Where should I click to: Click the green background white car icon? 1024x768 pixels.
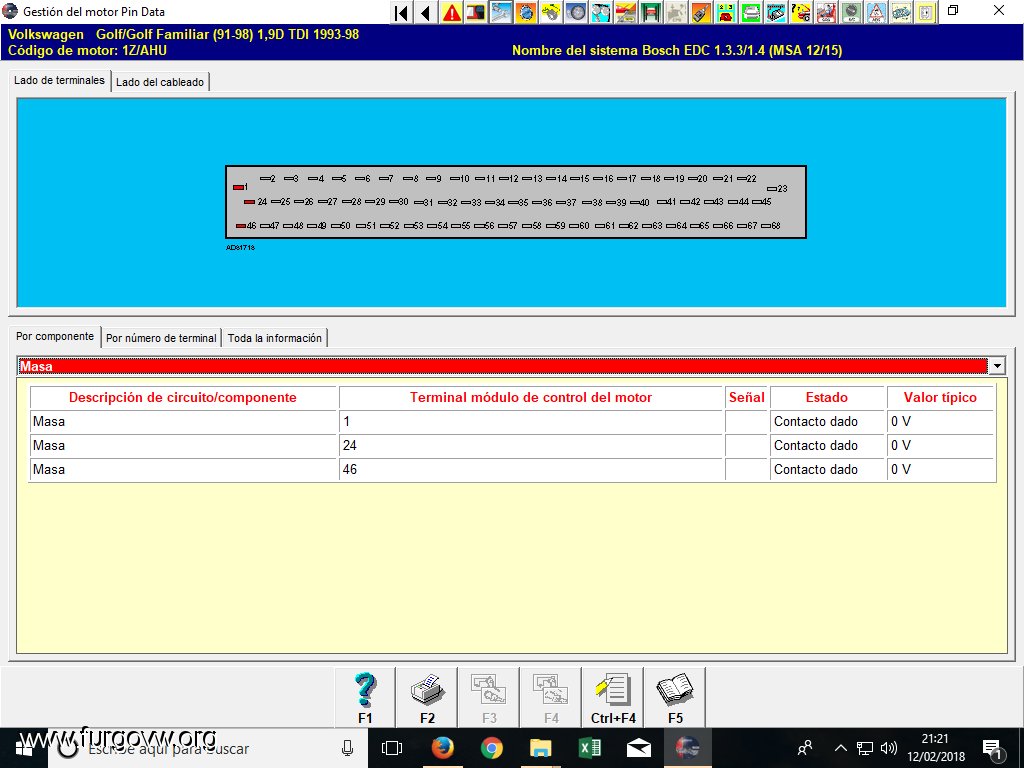click(x=750, y=12)
